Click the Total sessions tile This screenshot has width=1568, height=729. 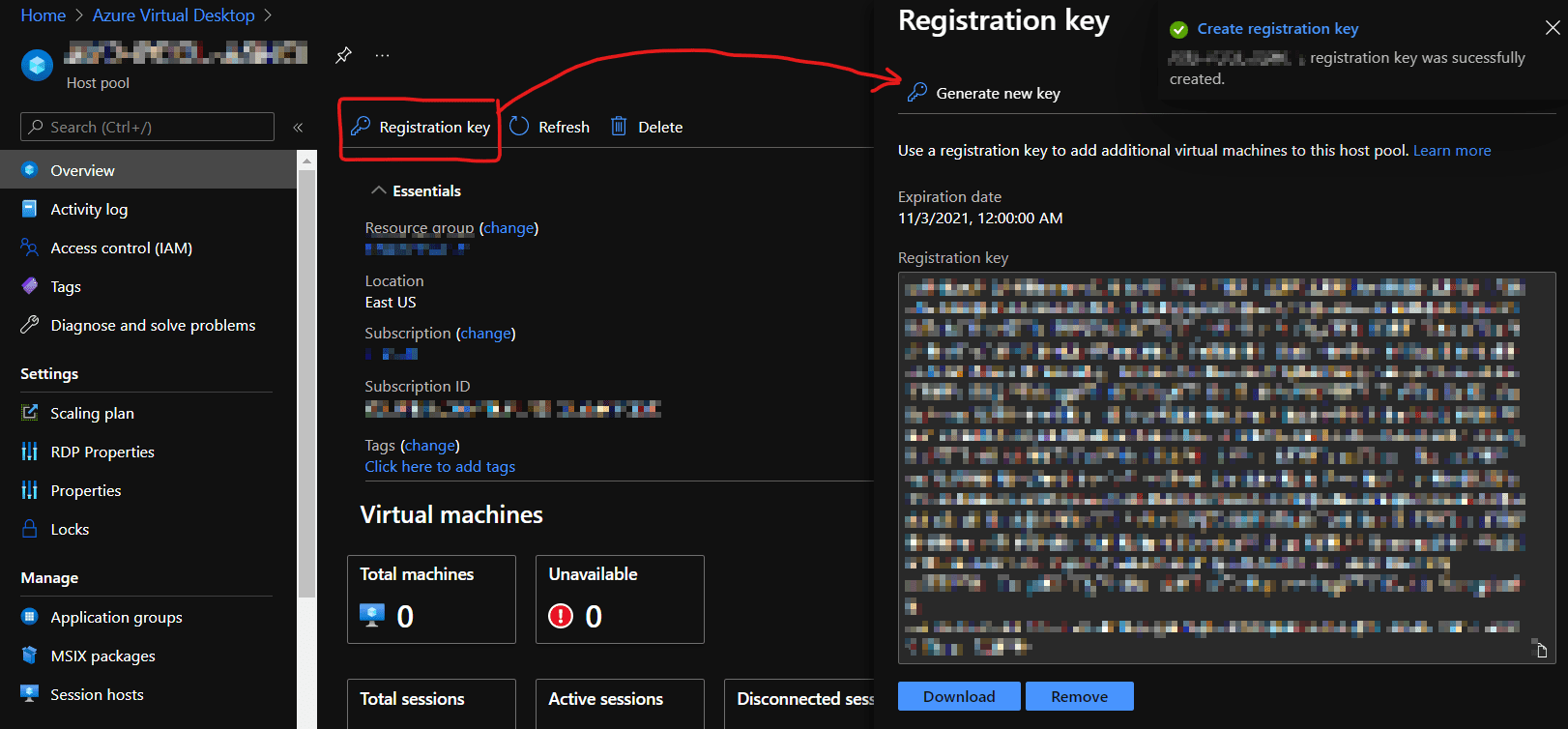[431, 704]
